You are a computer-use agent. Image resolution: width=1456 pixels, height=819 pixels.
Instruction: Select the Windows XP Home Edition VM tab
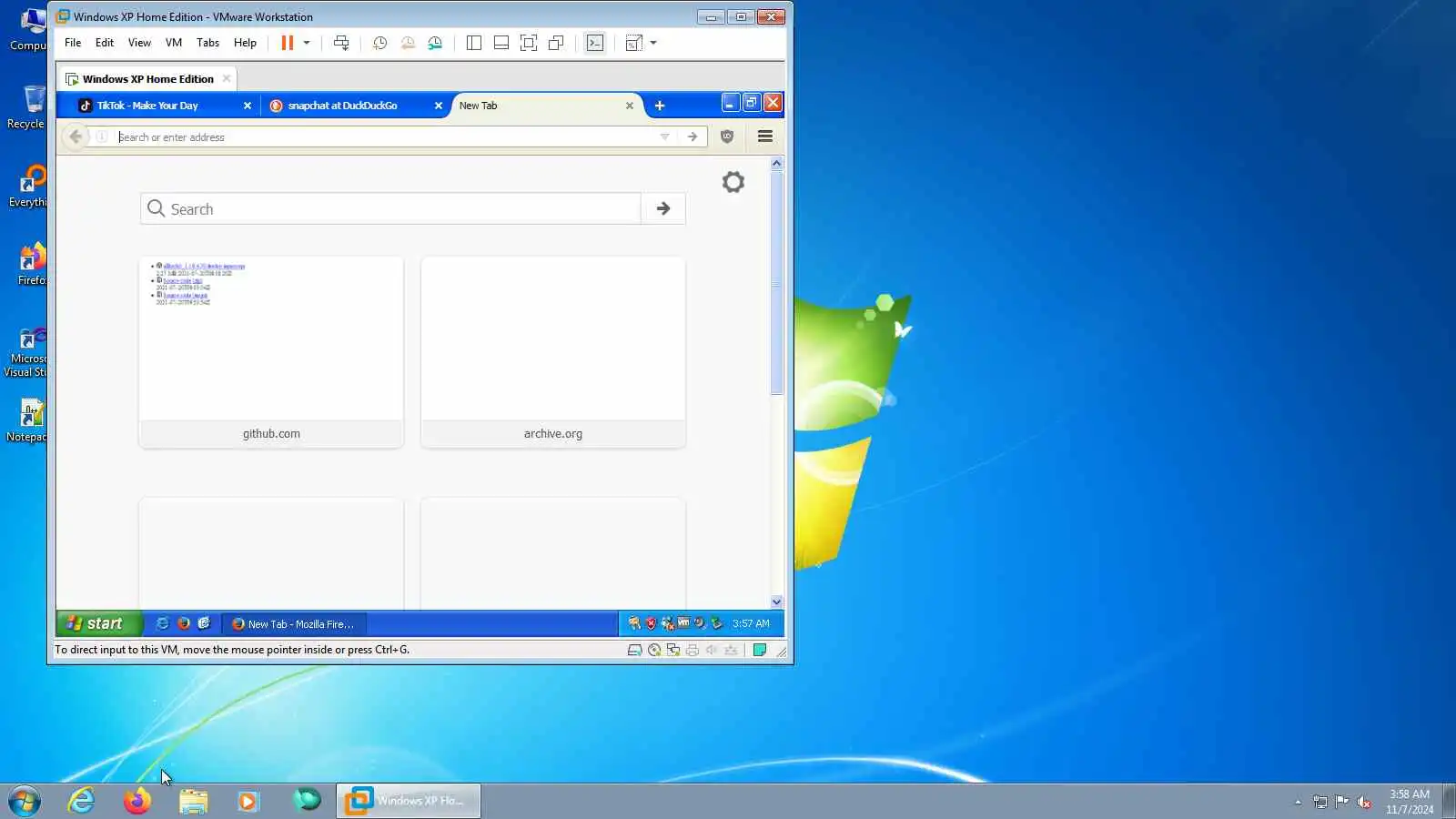pos(147,79)
